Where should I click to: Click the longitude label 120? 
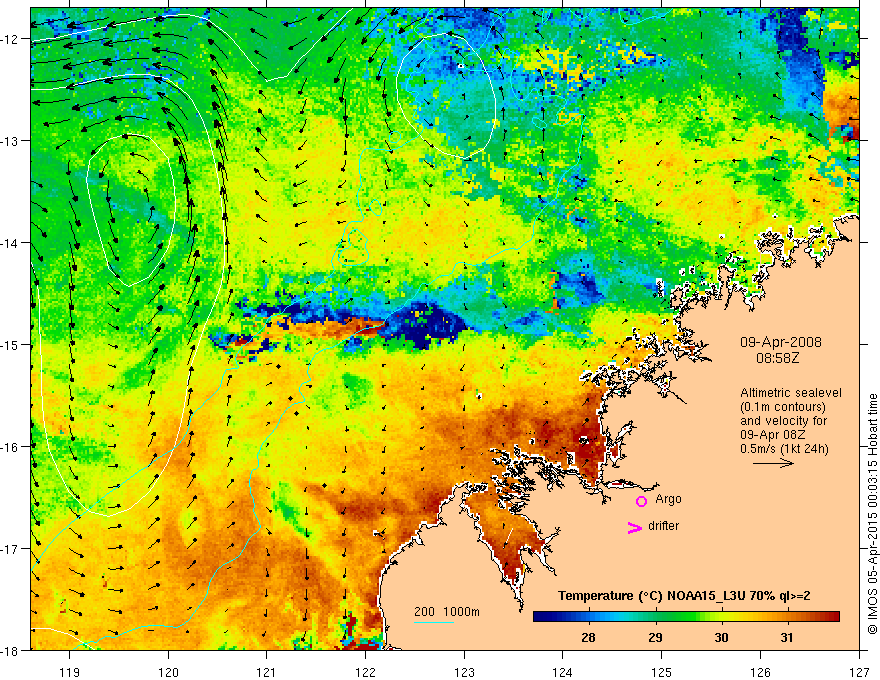pos(168,672)
